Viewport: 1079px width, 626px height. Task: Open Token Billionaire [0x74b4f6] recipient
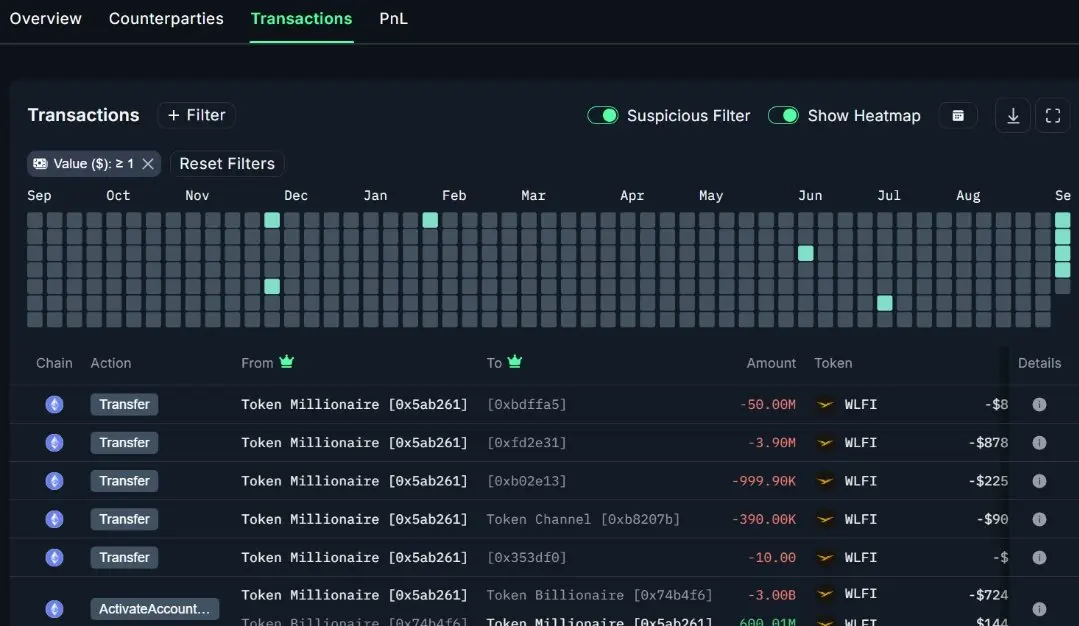coord(599,595)
